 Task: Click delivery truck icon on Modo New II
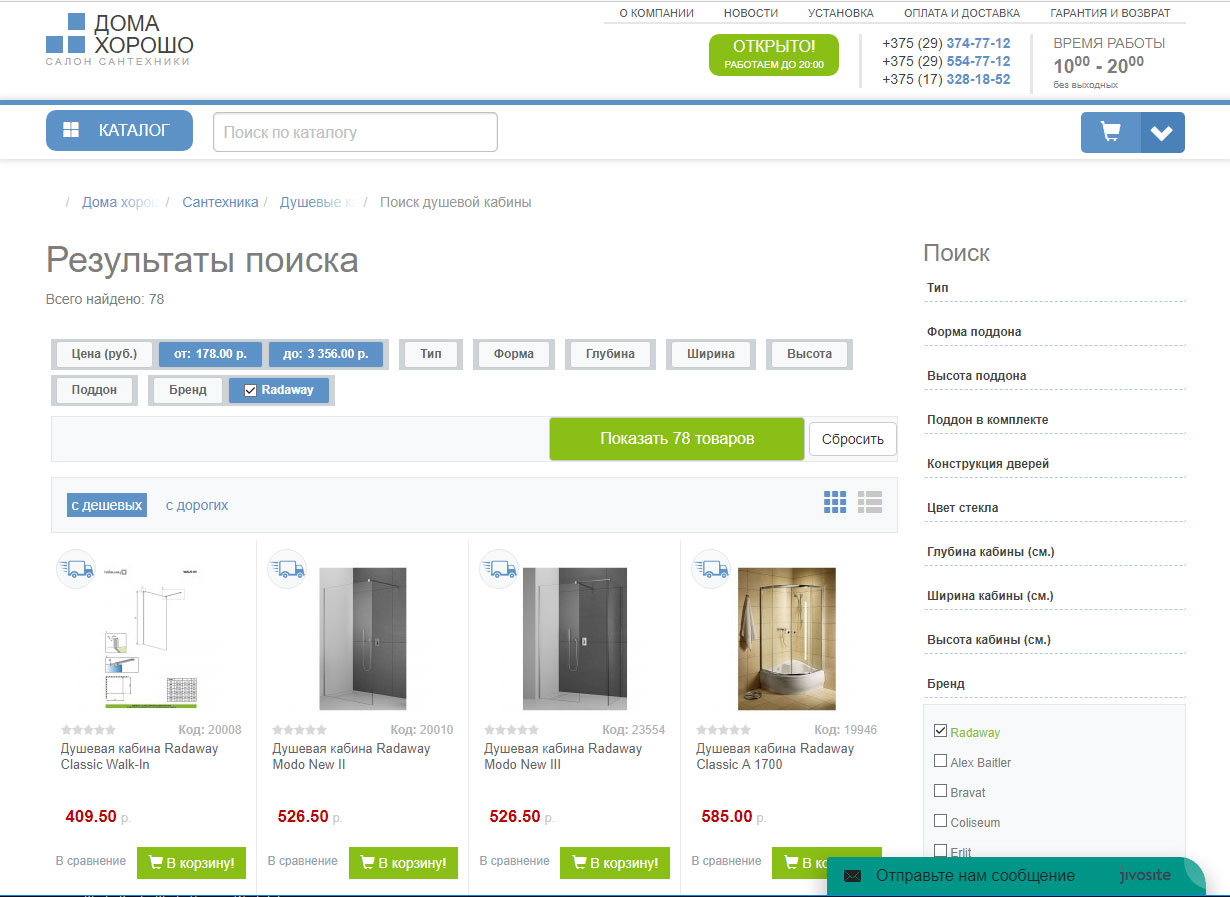(x=288, y=569)
